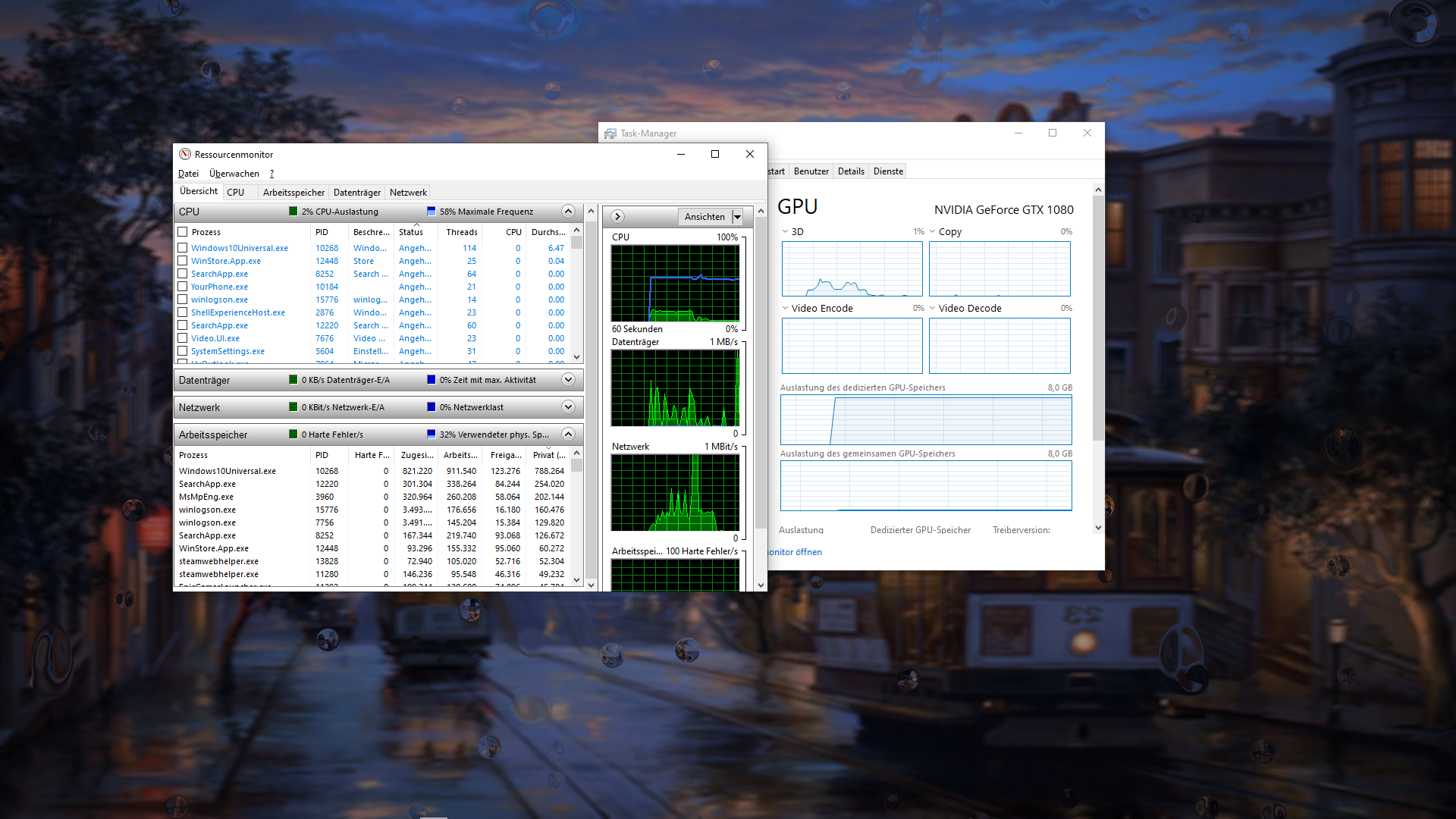Open the Ansichten dropdown arrow
Screen dimensions: 1456x819
point(737,217)
